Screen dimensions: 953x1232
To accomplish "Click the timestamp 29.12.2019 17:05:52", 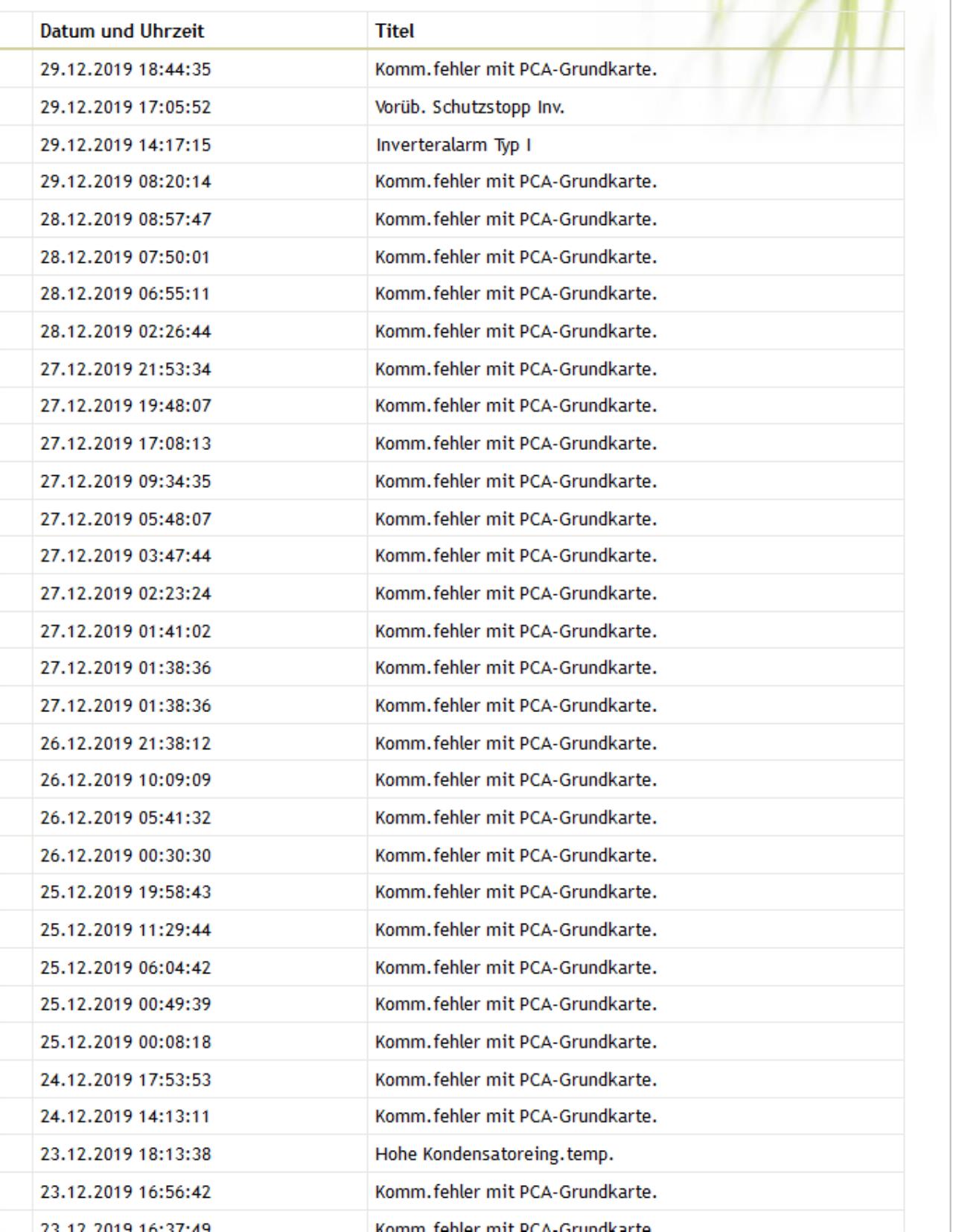I will [126, 107].
